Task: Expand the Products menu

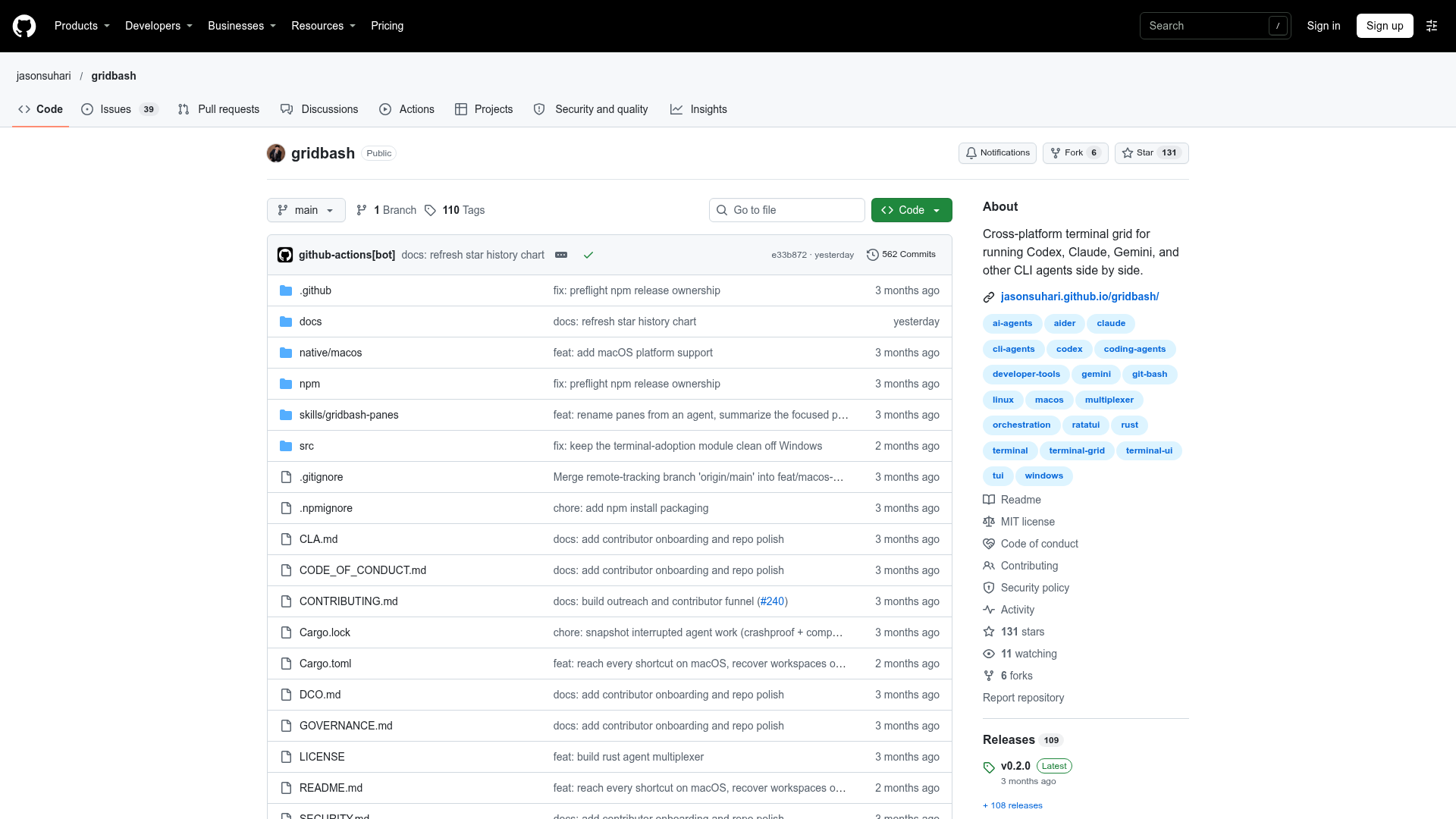Action: click(82, 26)
